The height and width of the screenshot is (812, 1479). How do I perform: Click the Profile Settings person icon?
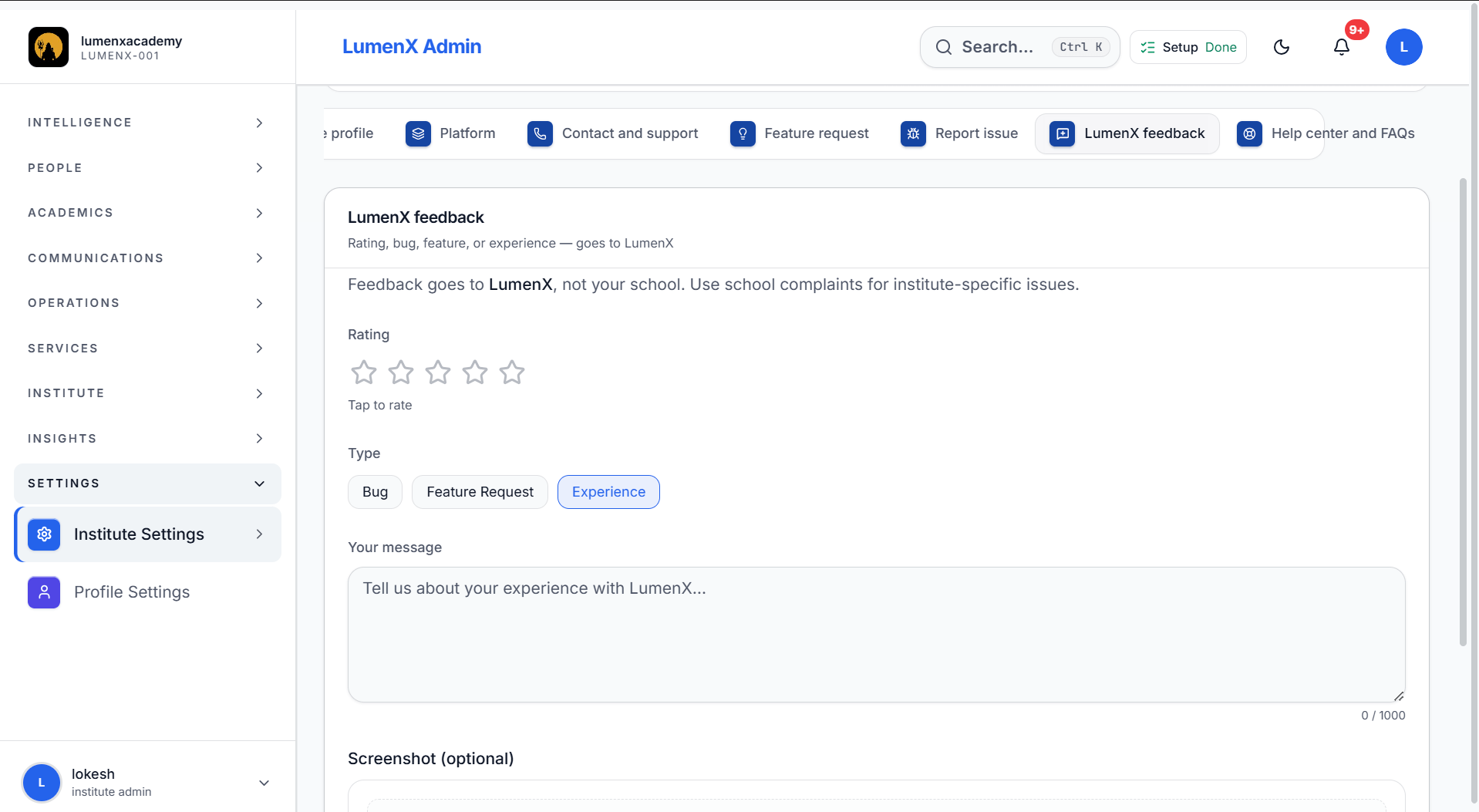tap(44, 592)
